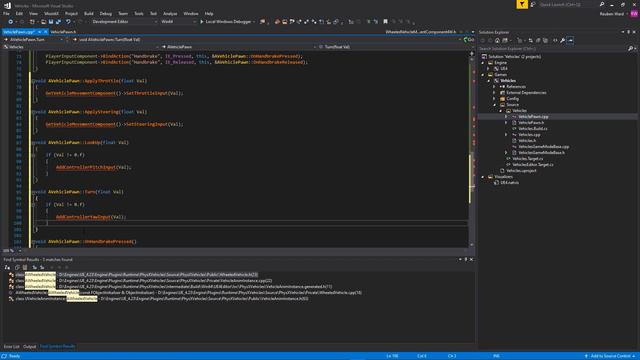Click the Search Solution Explorer field
The width and height of the screenshot is (640, 360).
[553, 49]
